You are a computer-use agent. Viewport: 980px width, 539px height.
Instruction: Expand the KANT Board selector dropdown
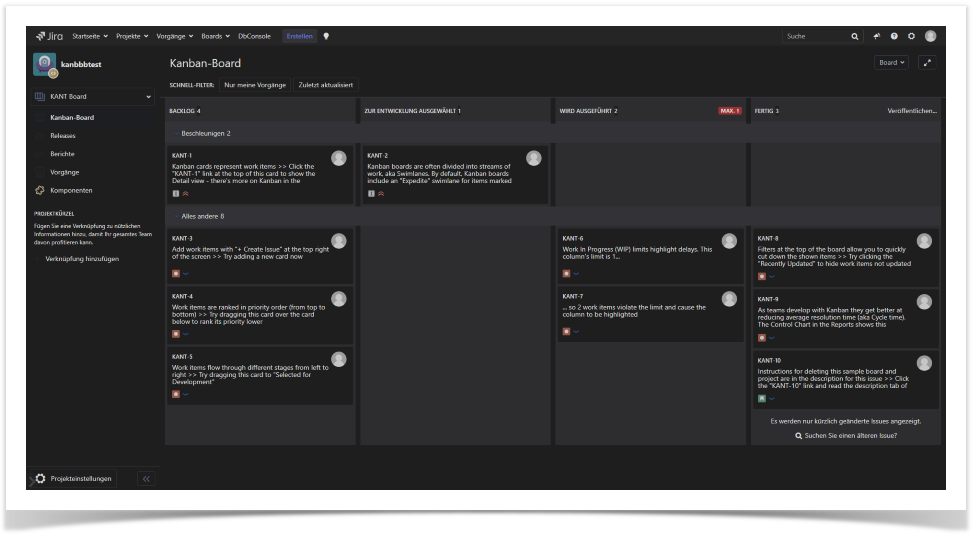click(92, 96)
